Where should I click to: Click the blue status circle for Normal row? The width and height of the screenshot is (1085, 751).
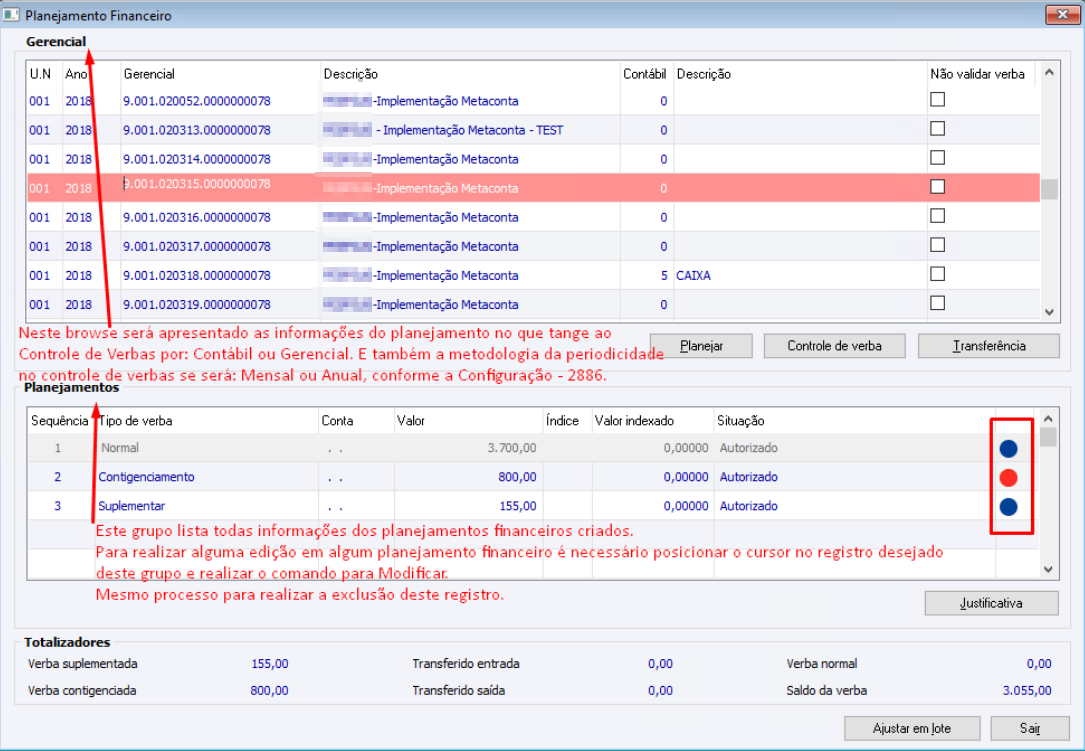pos(1008,449)
